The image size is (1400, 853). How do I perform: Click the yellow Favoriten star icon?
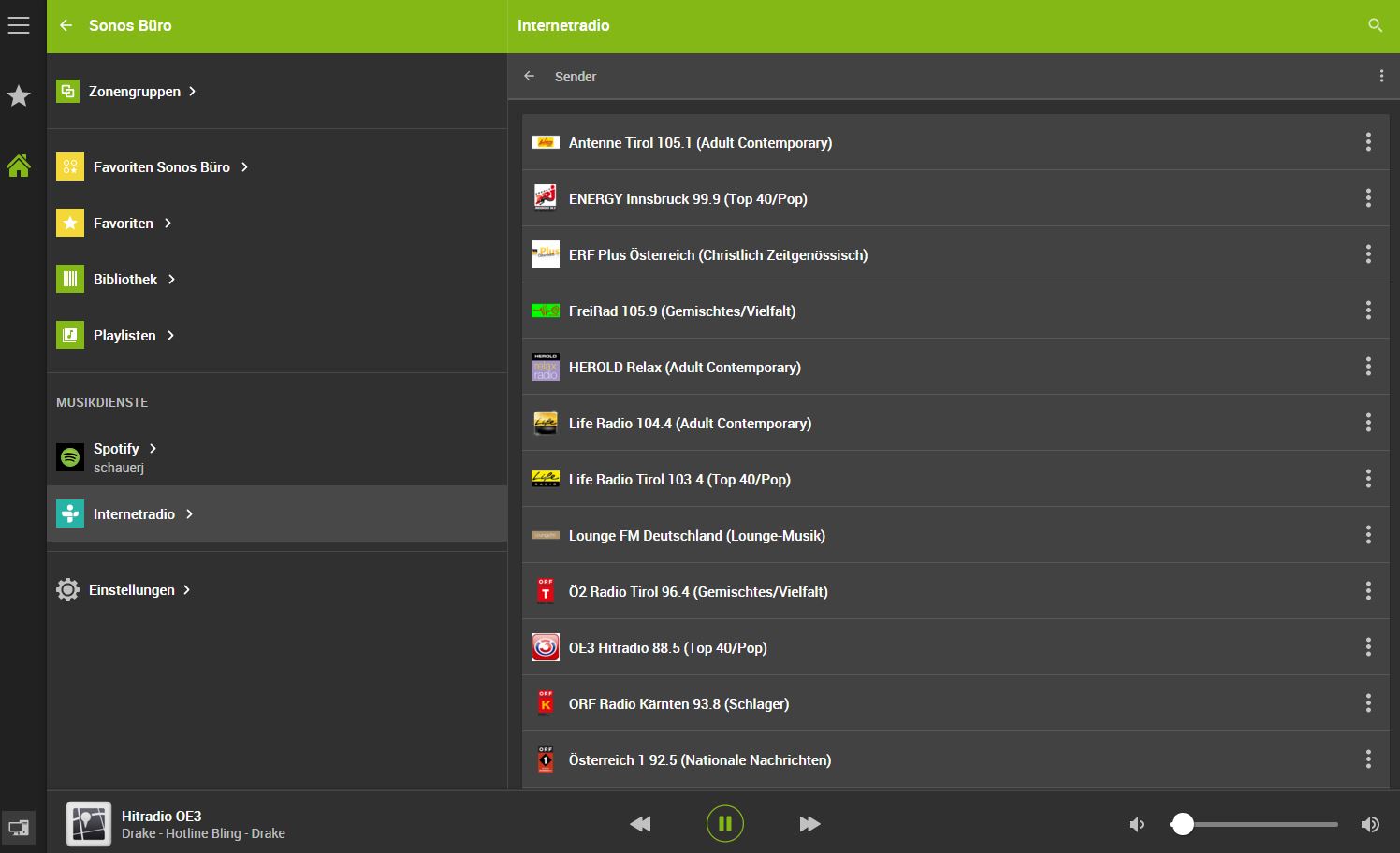click(x=70, y=223)
